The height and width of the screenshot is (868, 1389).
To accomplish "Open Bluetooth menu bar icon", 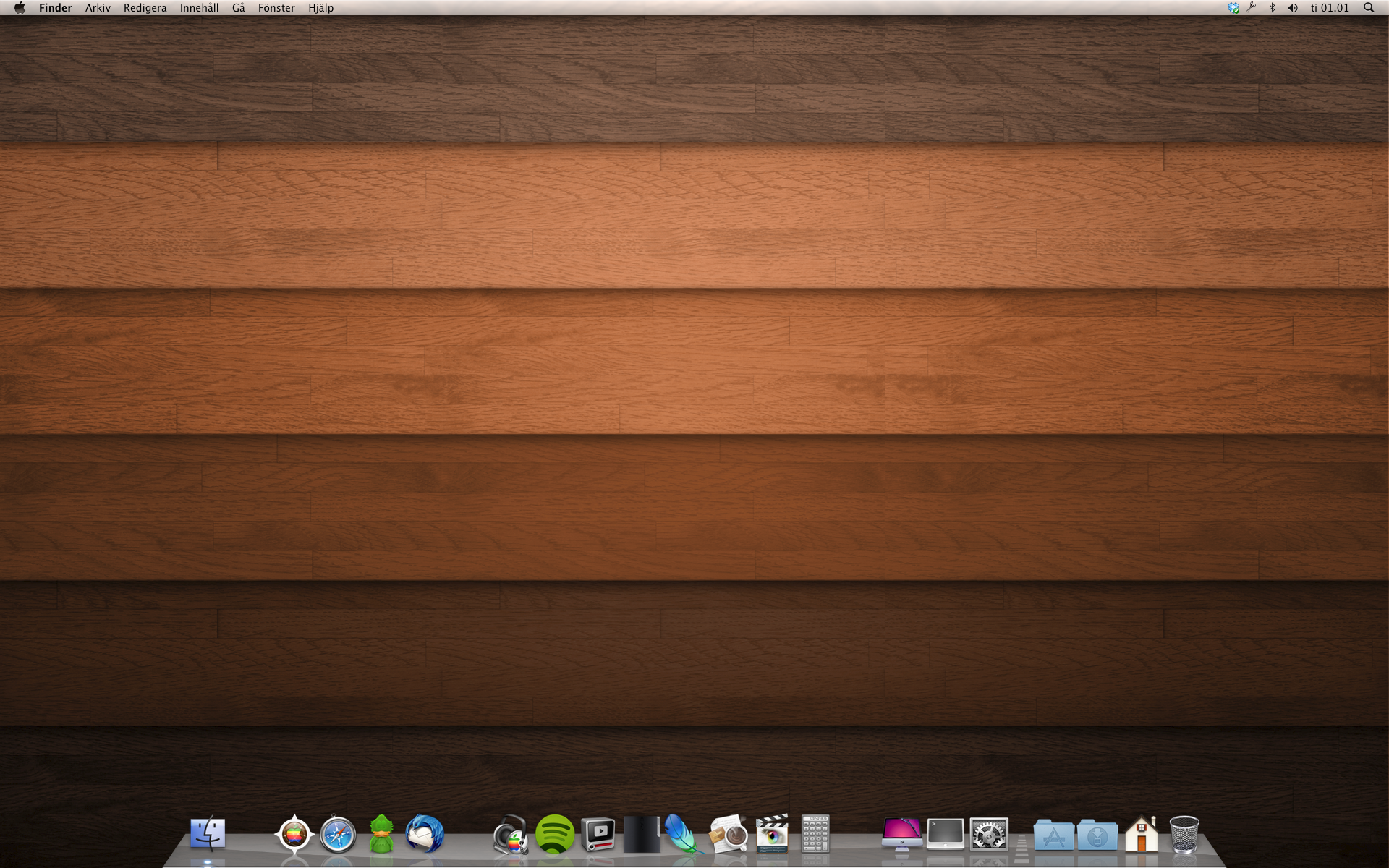I will tap(1272, 8).
